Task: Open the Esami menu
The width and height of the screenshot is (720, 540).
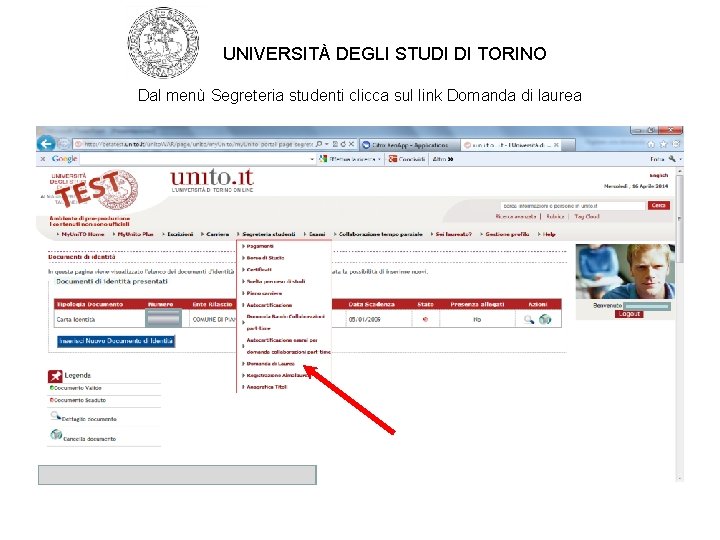Action: tap(317, 234)
